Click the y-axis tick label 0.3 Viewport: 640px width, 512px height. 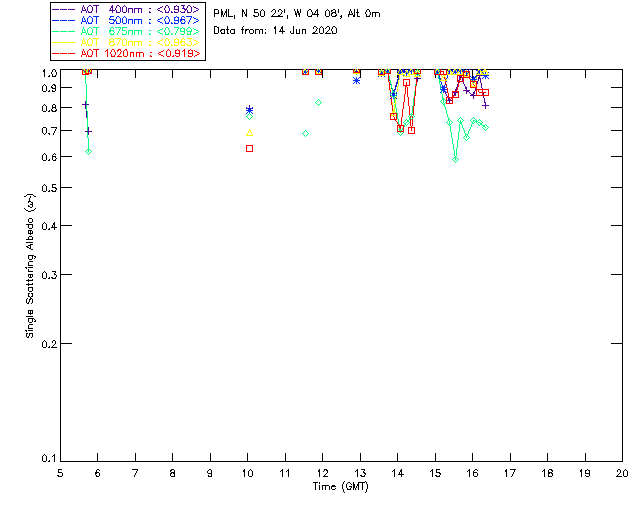pyautogui.click(x=49, y=275)
